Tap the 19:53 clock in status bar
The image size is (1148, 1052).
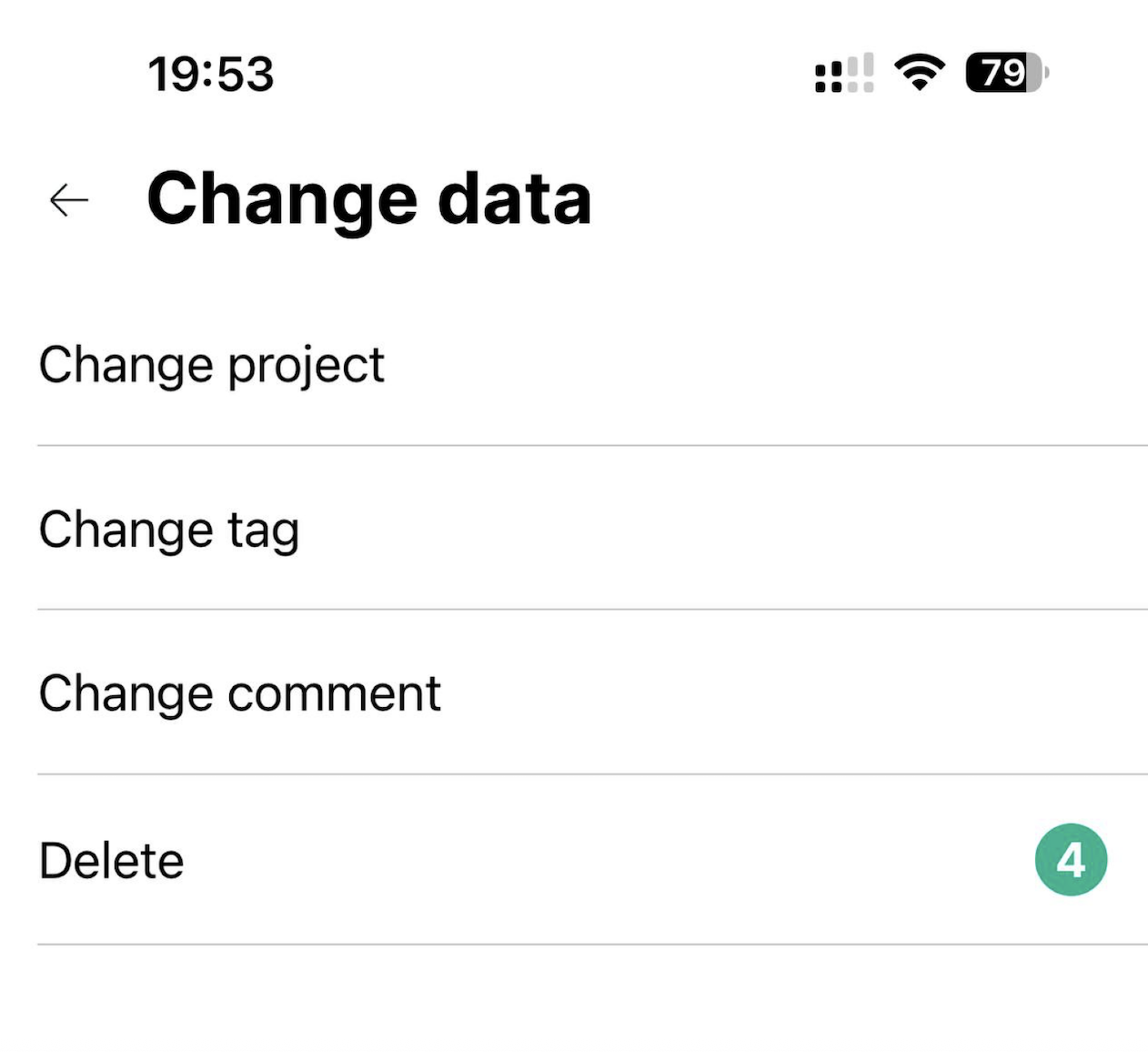[x=210, y=74]
